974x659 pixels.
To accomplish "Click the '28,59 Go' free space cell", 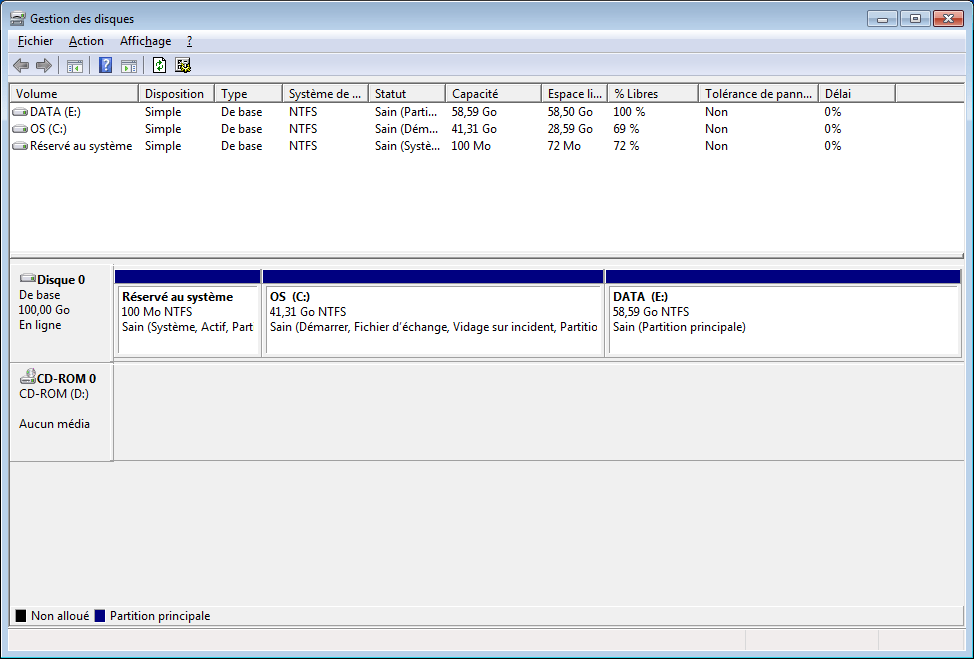I will coord(570,129).
